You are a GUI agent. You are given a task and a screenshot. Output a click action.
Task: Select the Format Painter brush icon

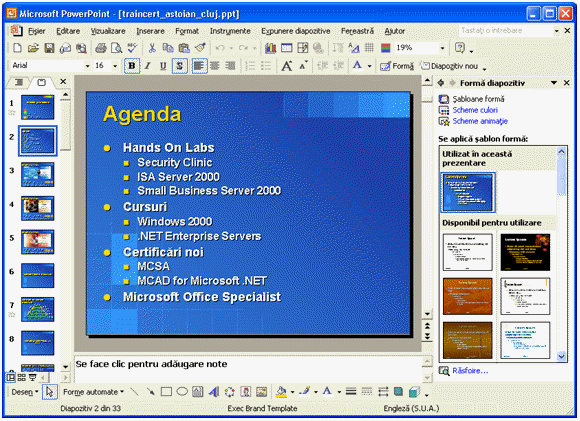[x=200, y=48]
